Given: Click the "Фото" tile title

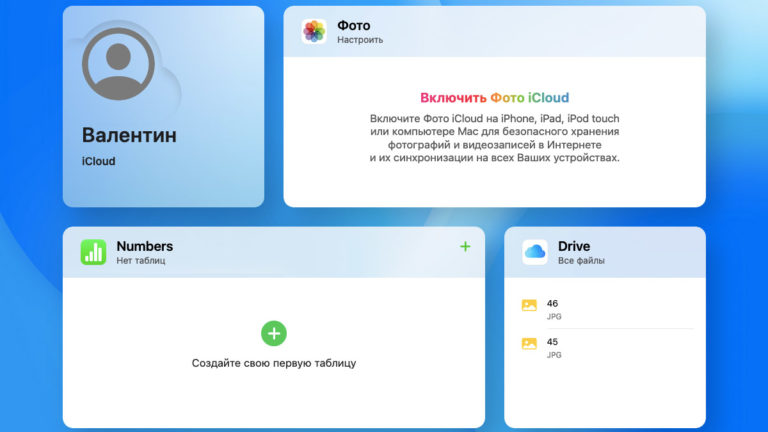Looking at the screenshot, I should click(353, 25).
